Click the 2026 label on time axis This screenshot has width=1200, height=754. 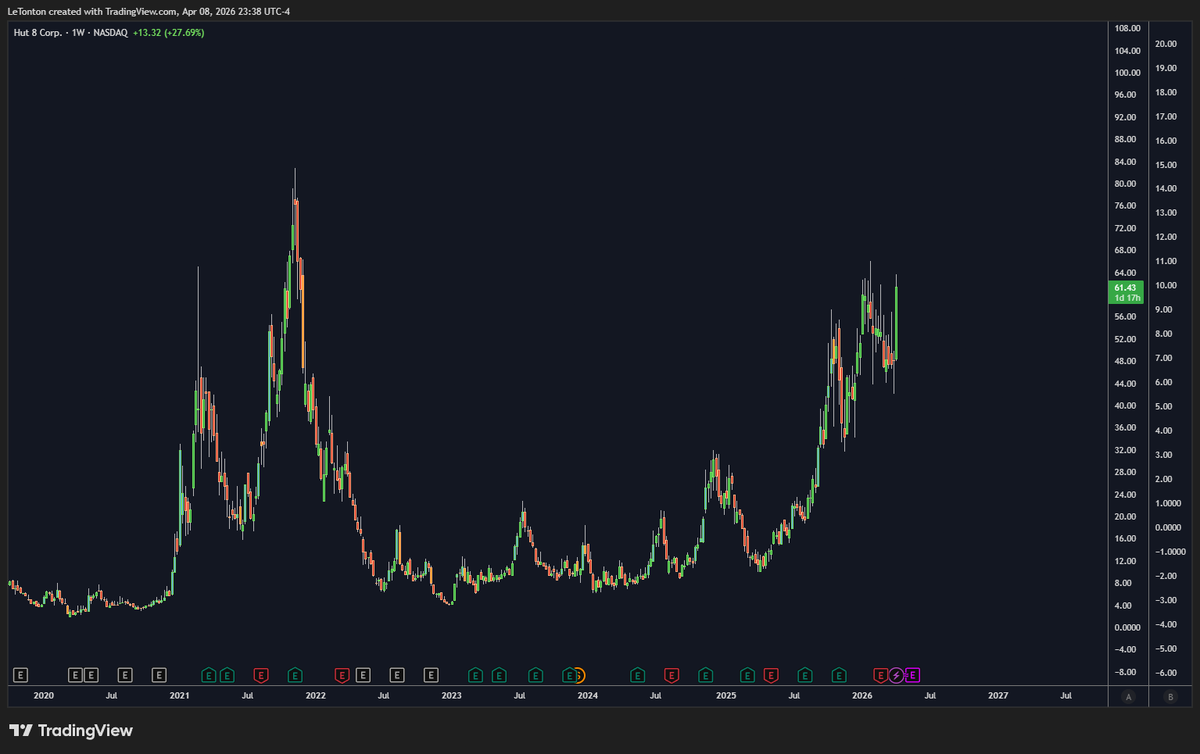coord(861,695)
